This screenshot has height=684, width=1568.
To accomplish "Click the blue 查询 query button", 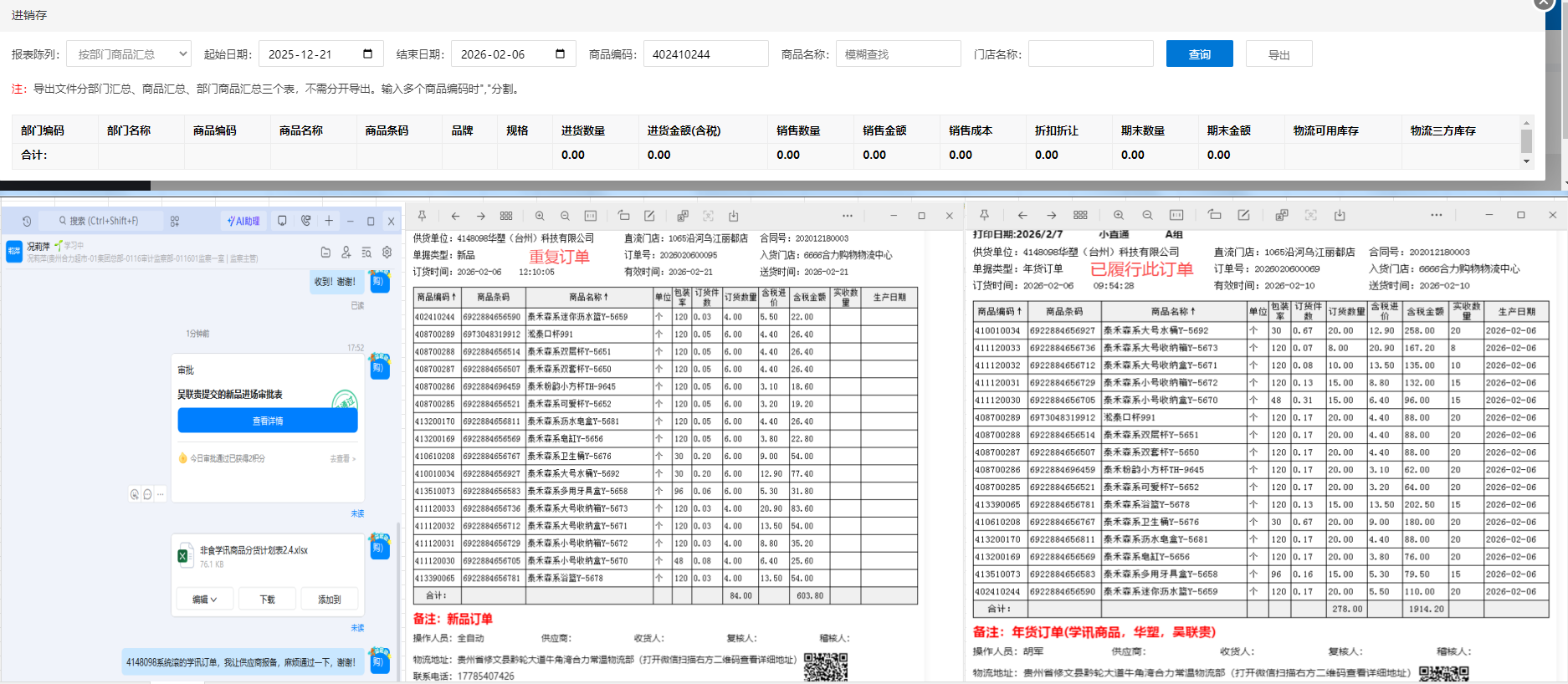I will coord(1199,54).
